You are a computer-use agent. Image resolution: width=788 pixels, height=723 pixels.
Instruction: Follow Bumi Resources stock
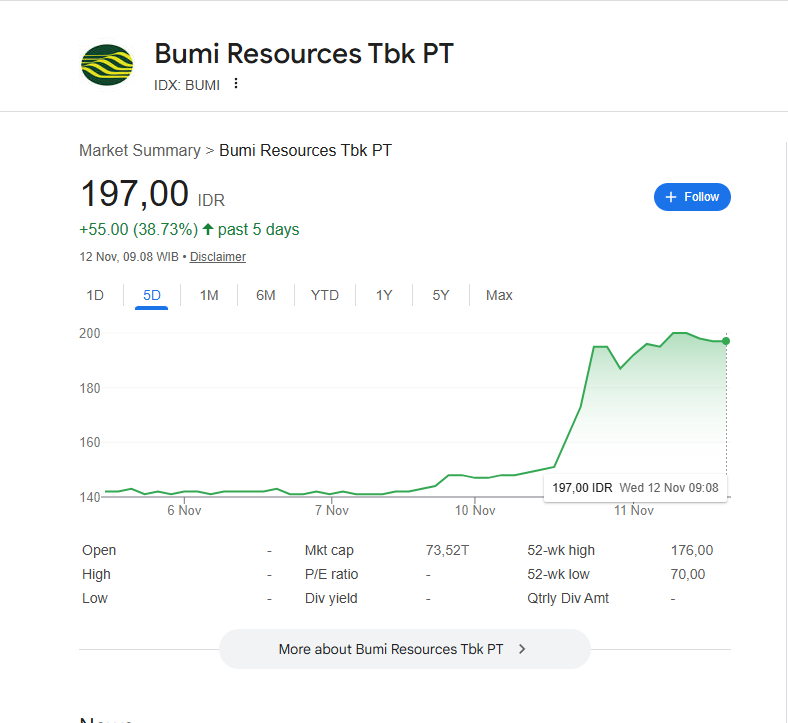click(692, 197)
